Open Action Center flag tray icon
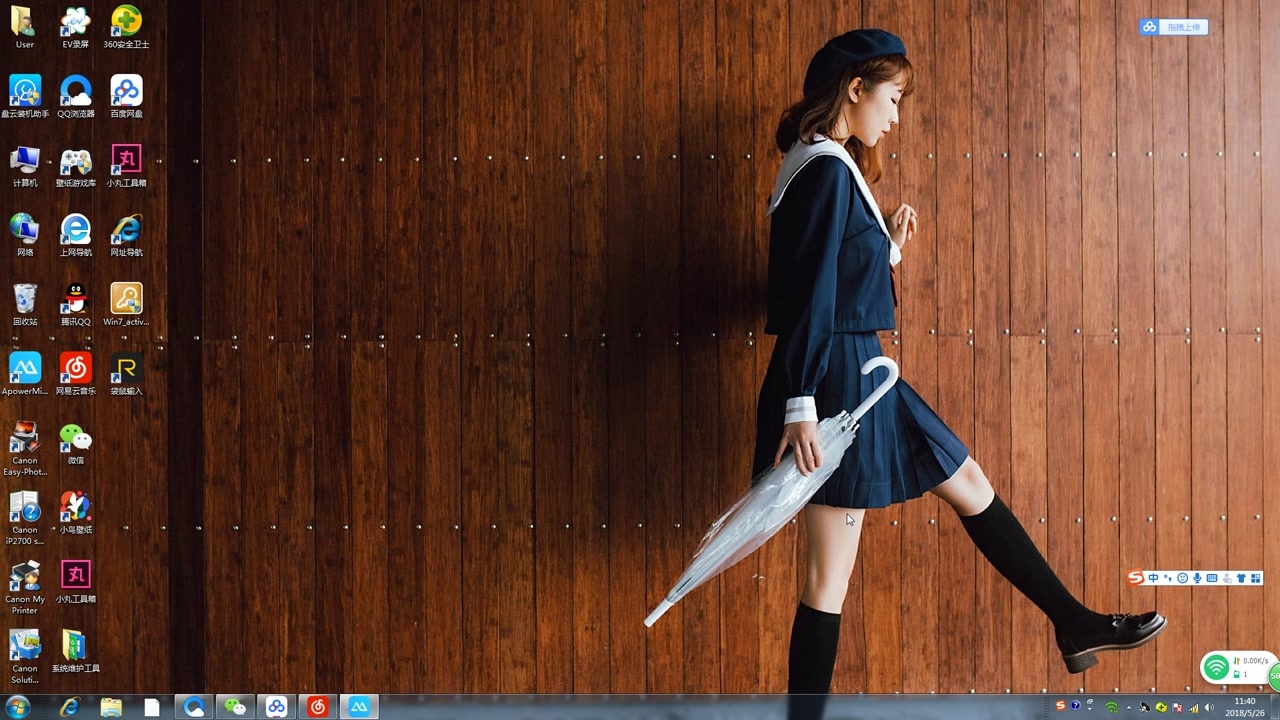Image resolution: width=1280 pixels, height=720 pixels. tap(1177, 707)
